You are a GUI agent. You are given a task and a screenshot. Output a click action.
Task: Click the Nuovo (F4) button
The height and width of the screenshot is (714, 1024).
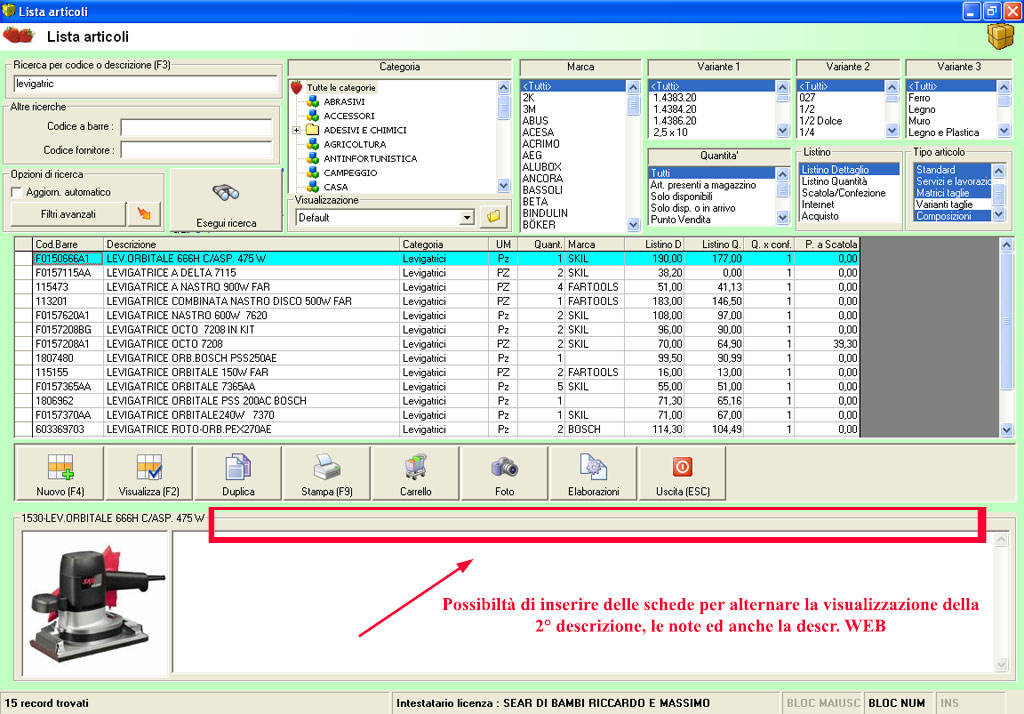tap(59, 474)
